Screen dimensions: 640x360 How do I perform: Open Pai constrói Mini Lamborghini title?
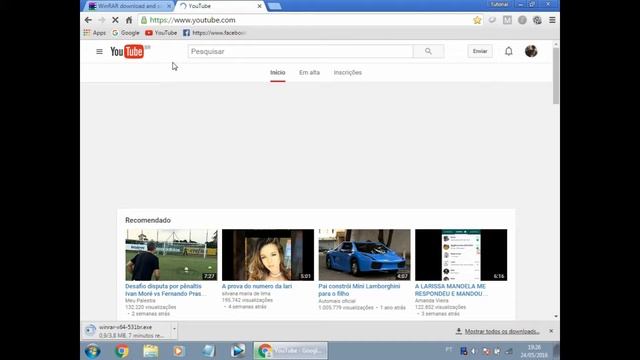tap(359, 290)
